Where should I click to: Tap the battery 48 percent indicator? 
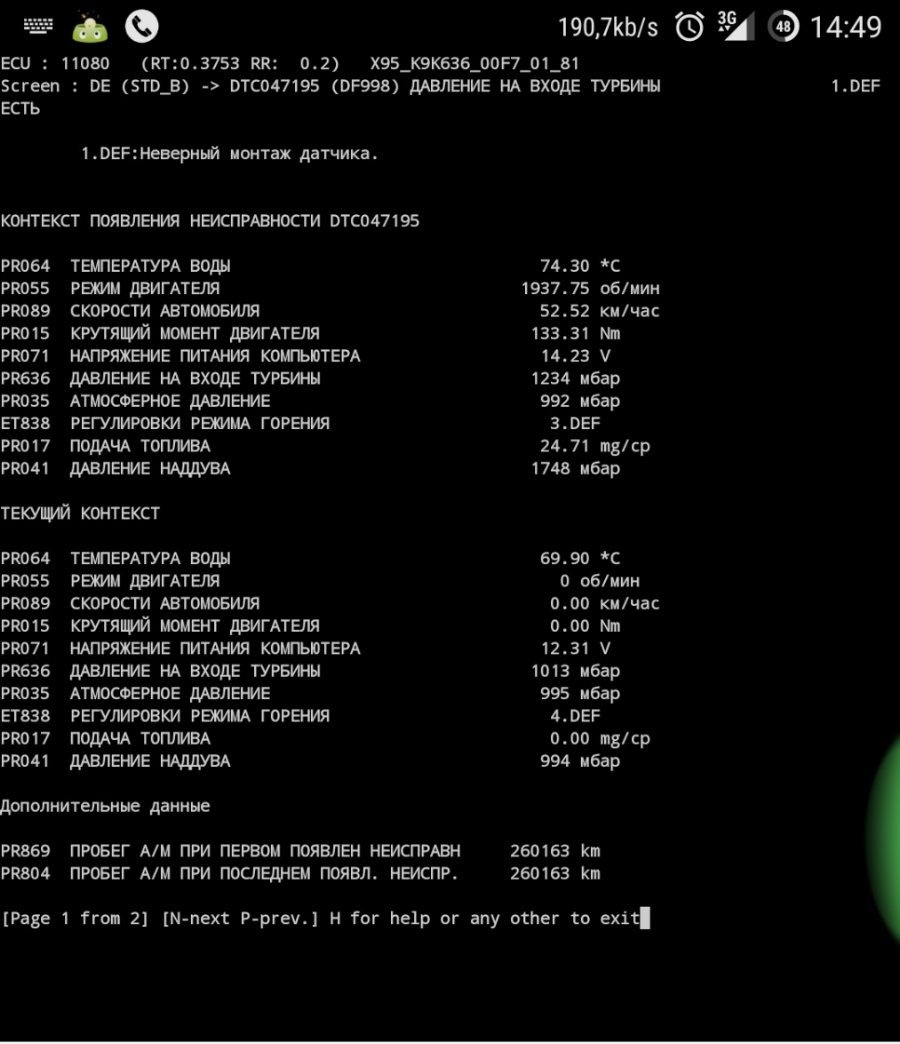pos(784,27)
